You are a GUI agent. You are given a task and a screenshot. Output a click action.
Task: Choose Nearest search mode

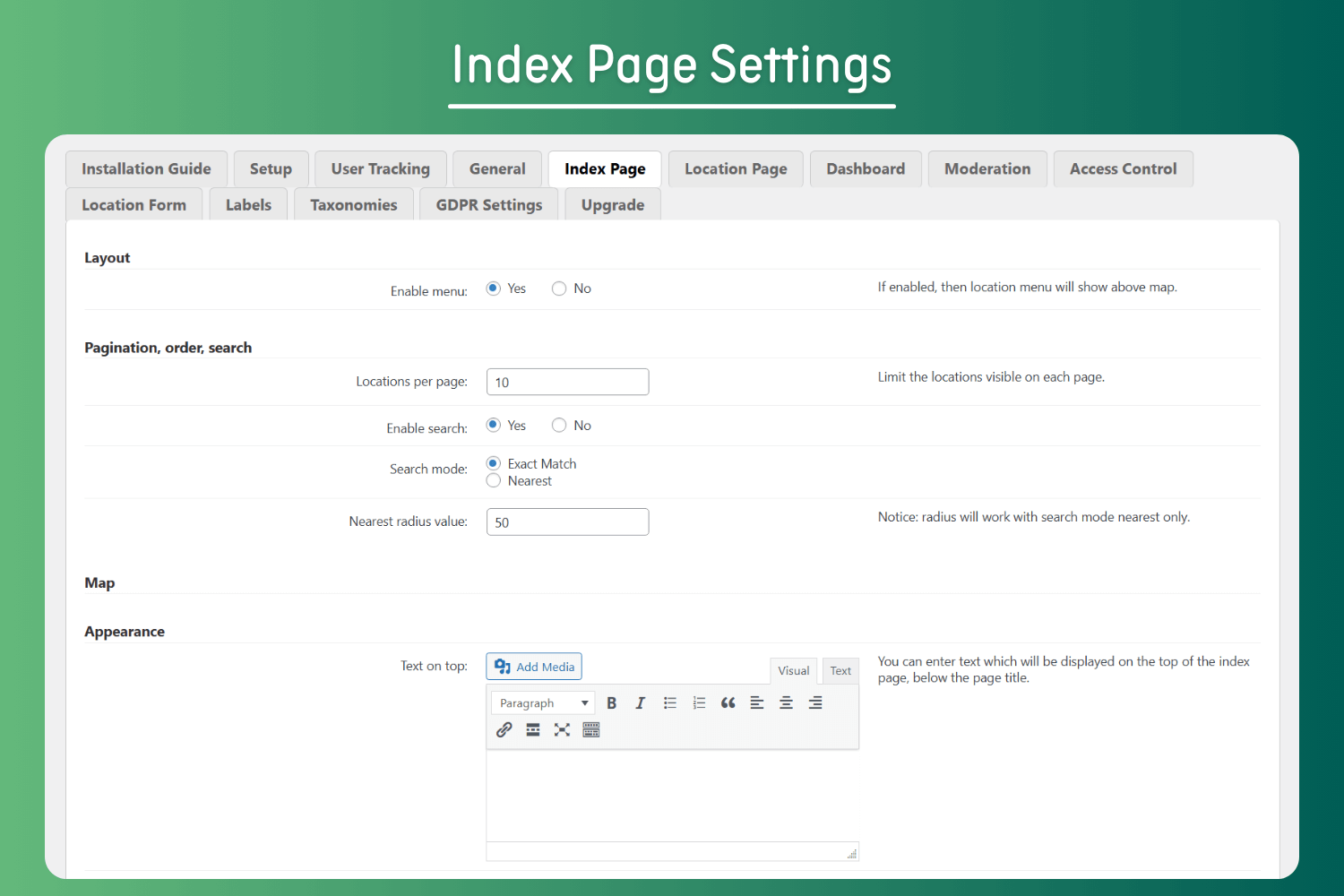point(494,481)
